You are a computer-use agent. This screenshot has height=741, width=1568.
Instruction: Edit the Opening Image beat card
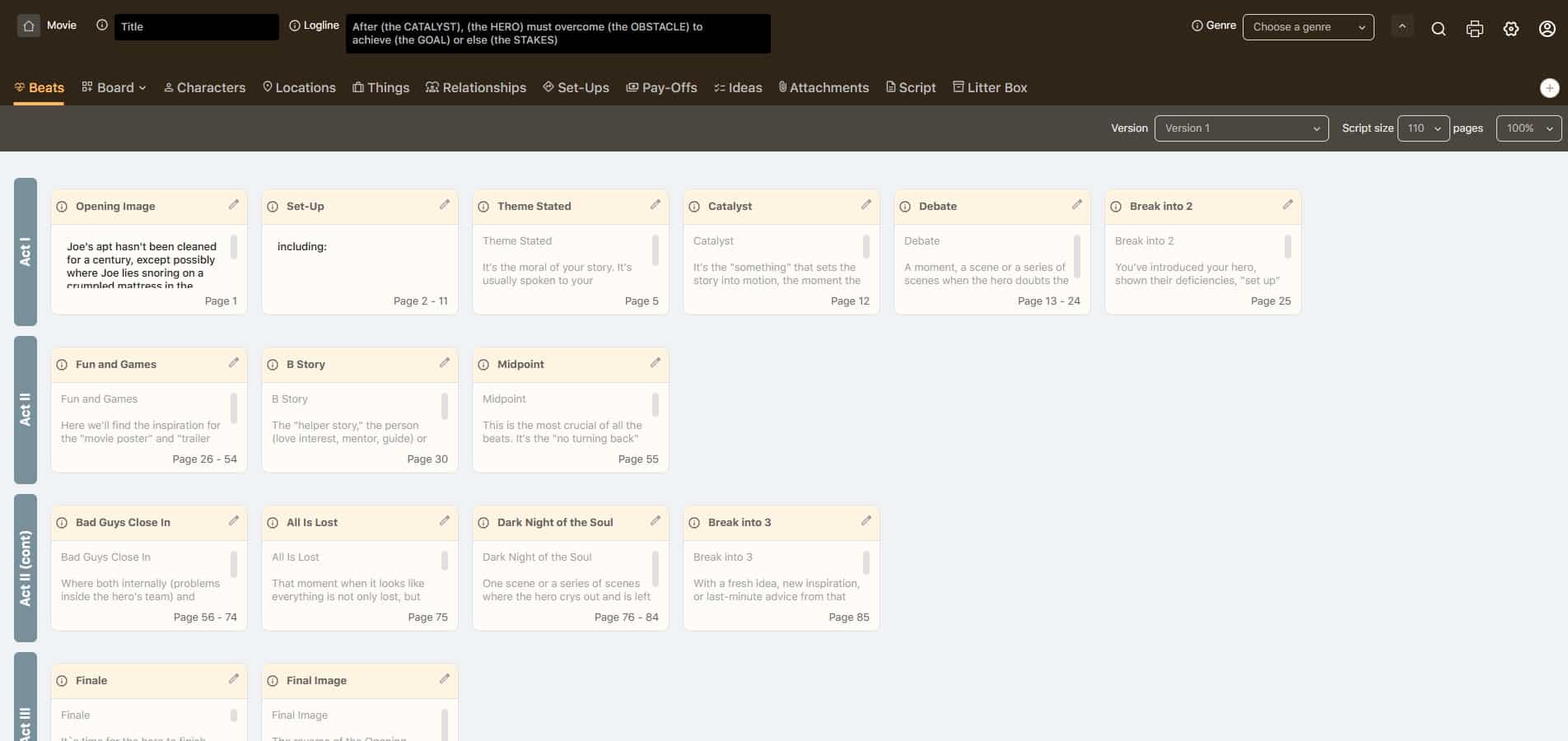234,205
